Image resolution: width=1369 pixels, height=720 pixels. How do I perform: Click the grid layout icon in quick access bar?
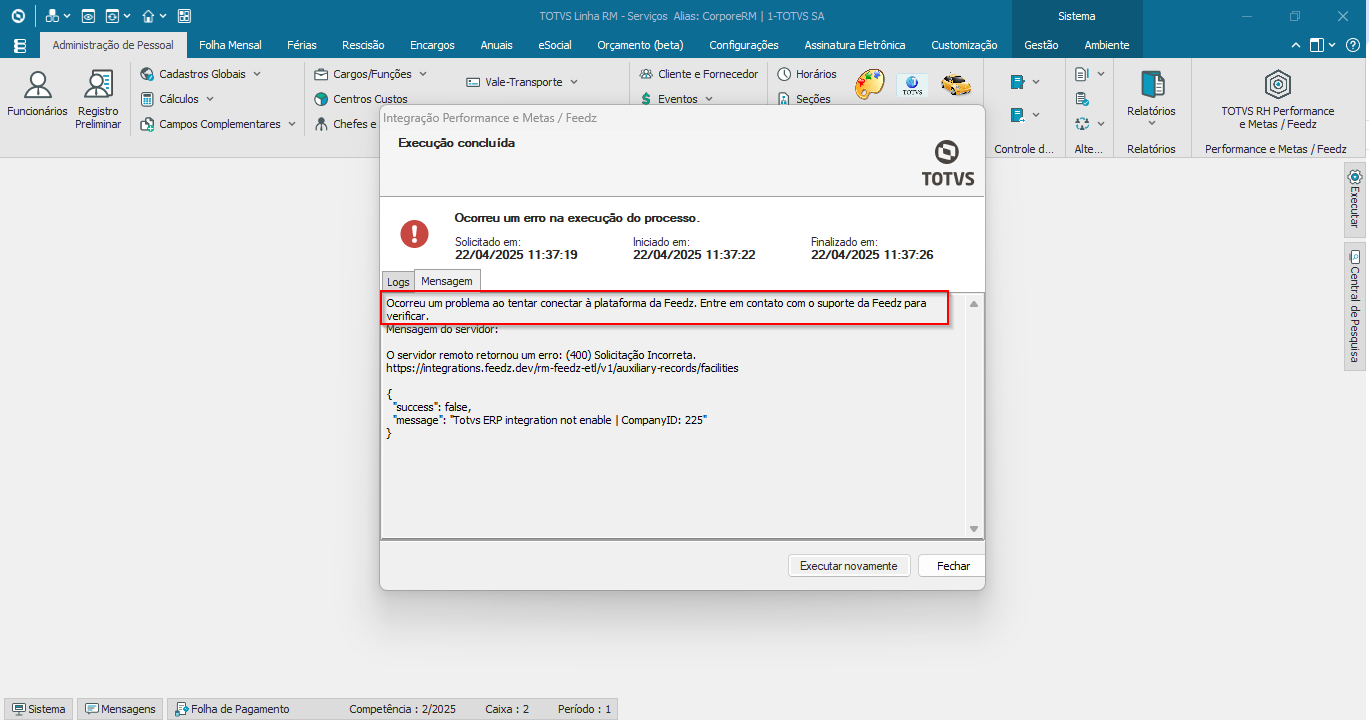[184, 16]
